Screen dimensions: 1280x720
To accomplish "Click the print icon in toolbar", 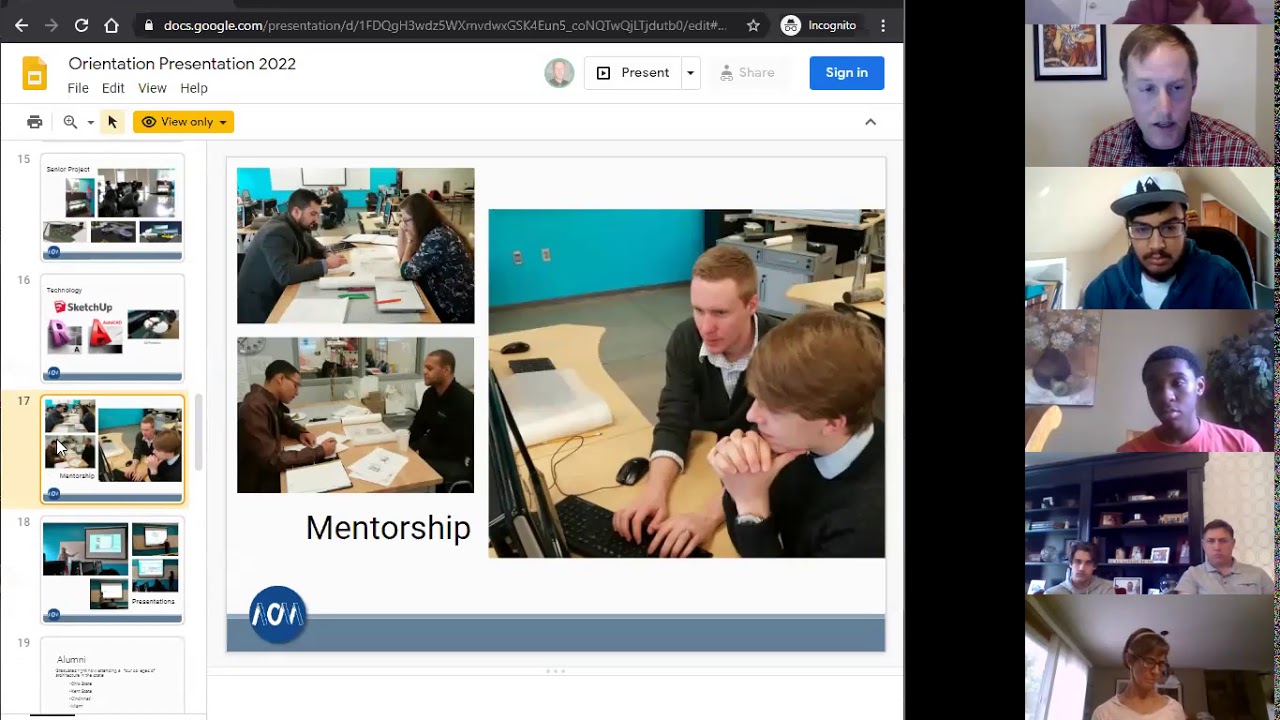I will (35, 122).
